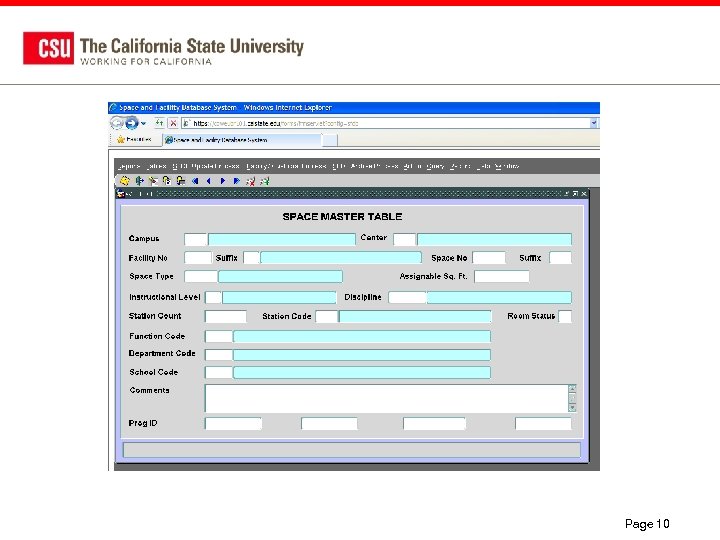Image resolution: width=720 pixels, height=540 pixels.
Task: Jump to last record double-right arrow
Action: click(236, 181)
